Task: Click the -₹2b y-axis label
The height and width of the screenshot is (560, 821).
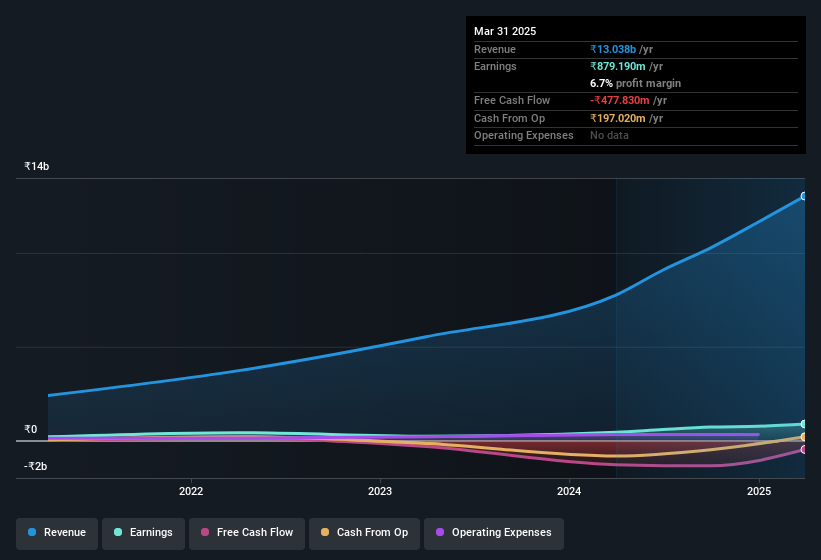Action: pos(36,466)
